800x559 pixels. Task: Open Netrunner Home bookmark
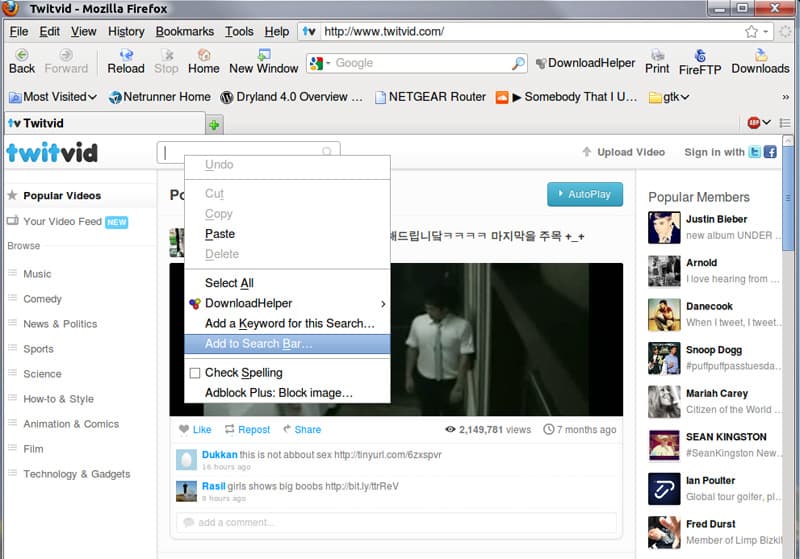pos(160,97)
